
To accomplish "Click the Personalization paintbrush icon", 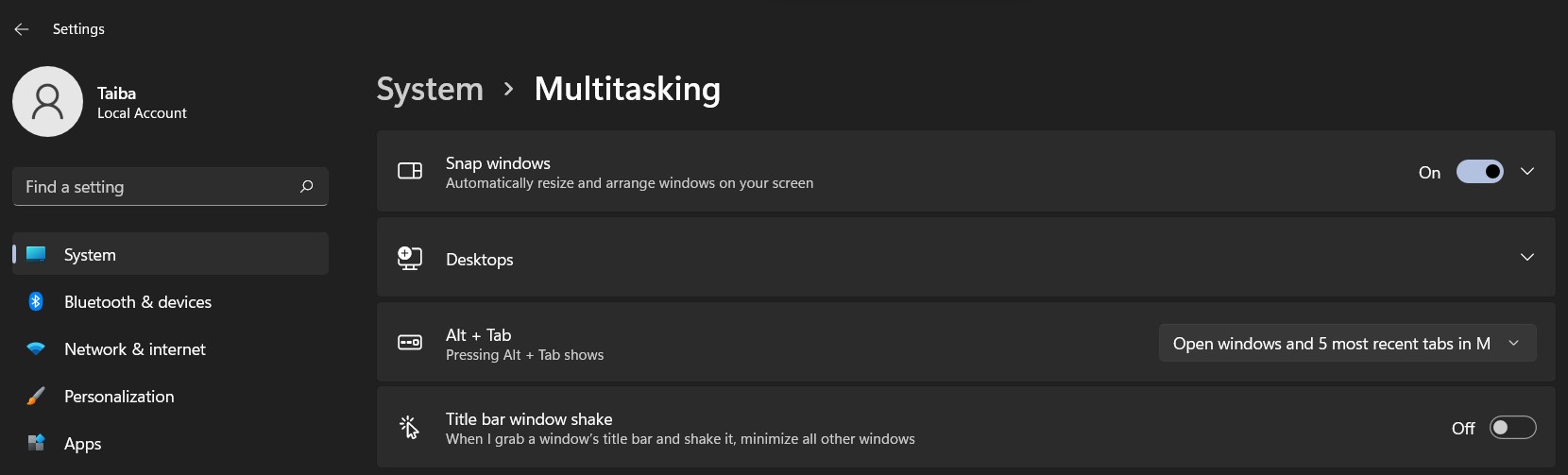I will [x=36, y=396].
